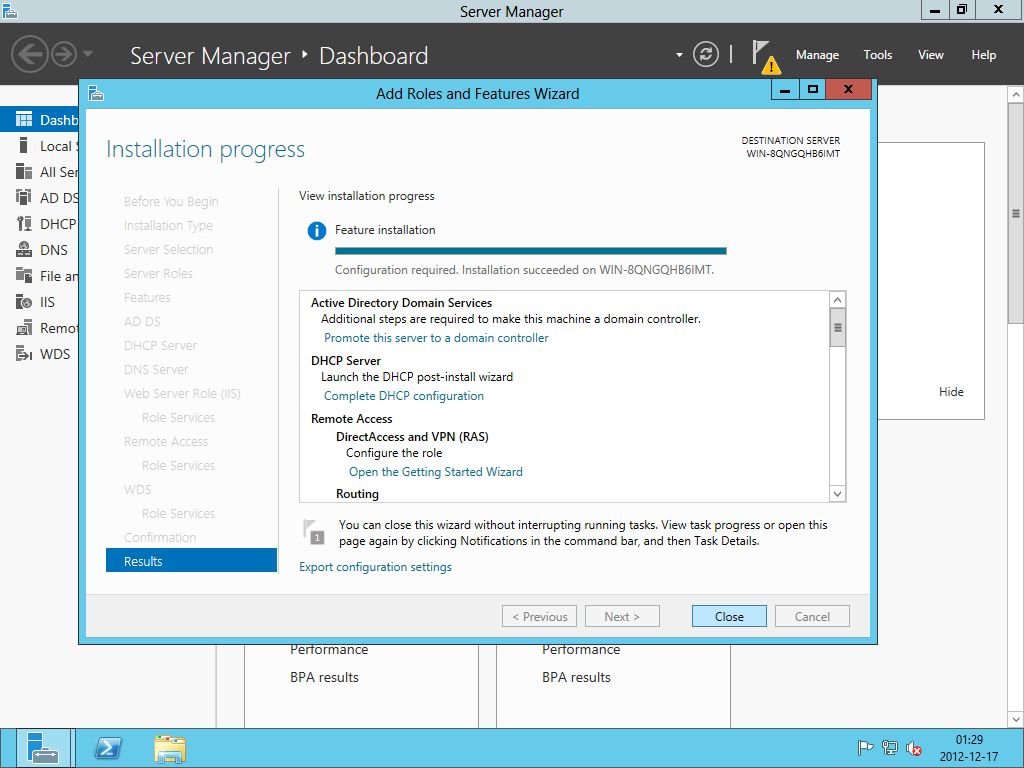The image size is (1024, 768).
Task: Click the Server Manager scroll-down arrow
Action: pos(1016,720)
